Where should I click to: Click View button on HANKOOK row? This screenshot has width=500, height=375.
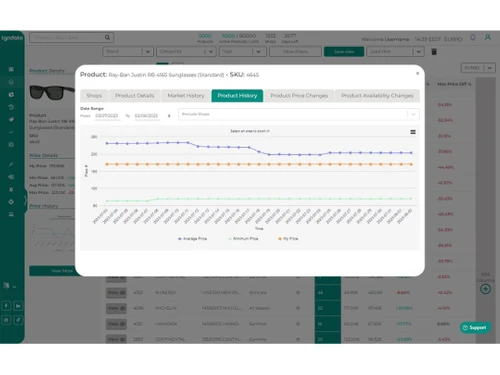point(116,324)
